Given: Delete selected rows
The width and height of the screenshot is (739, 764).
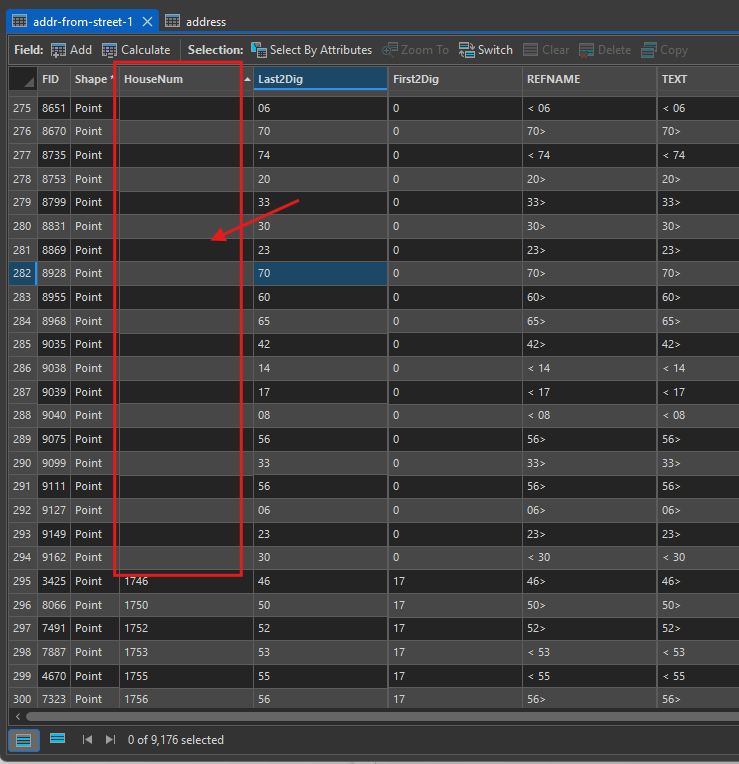Looking at the screenshot, I should (605, 50).
